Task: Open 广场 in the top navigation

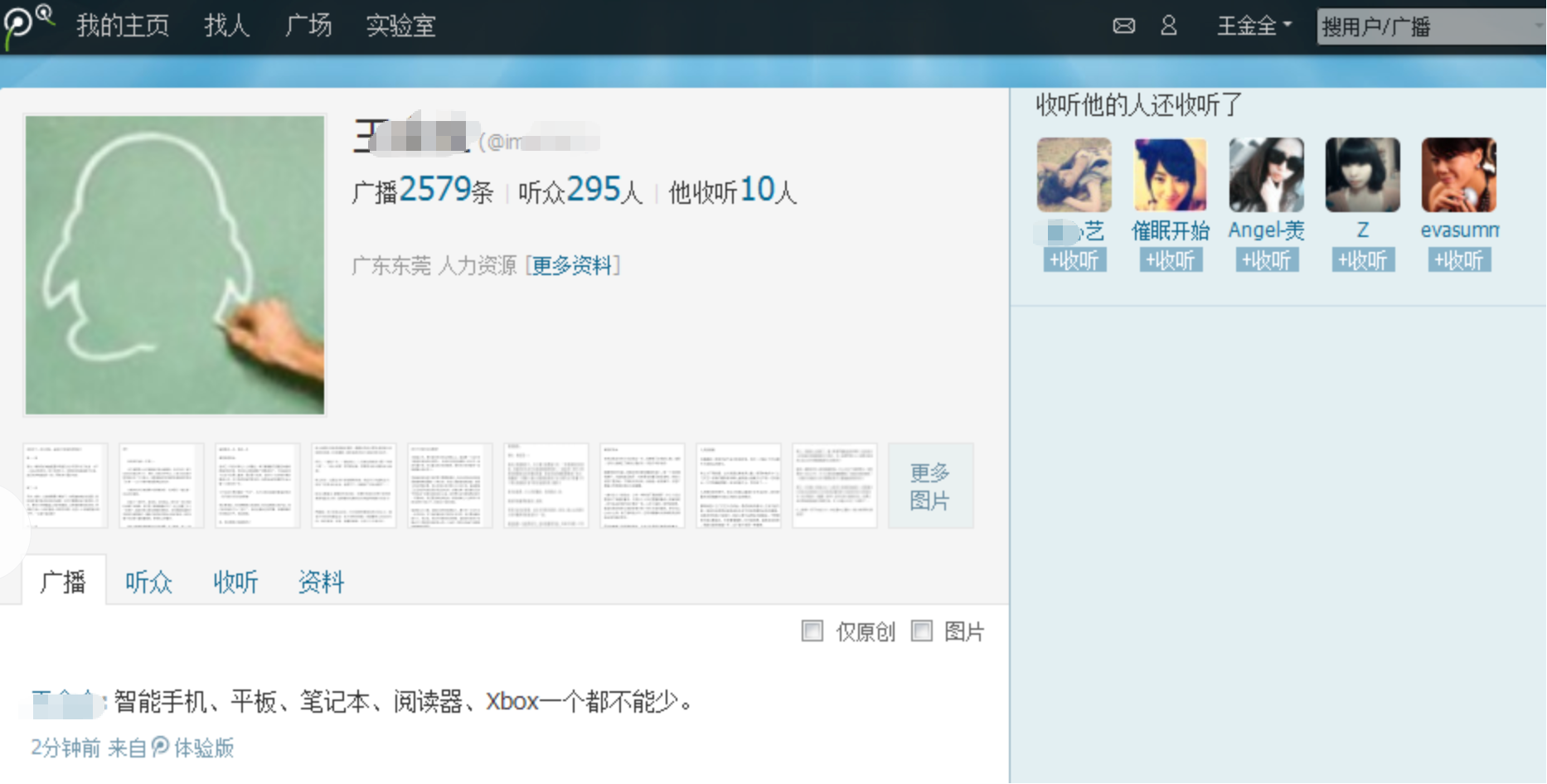Action: pos(308,26)
